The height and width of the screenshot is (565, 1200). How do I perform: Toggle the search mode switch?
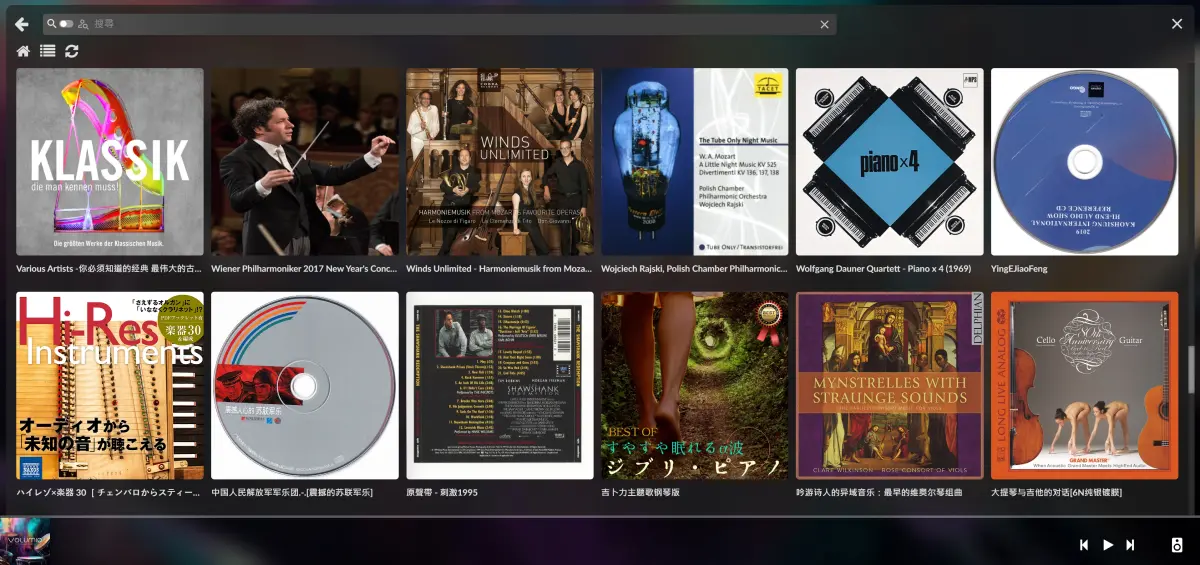click(x=66, y=23)
